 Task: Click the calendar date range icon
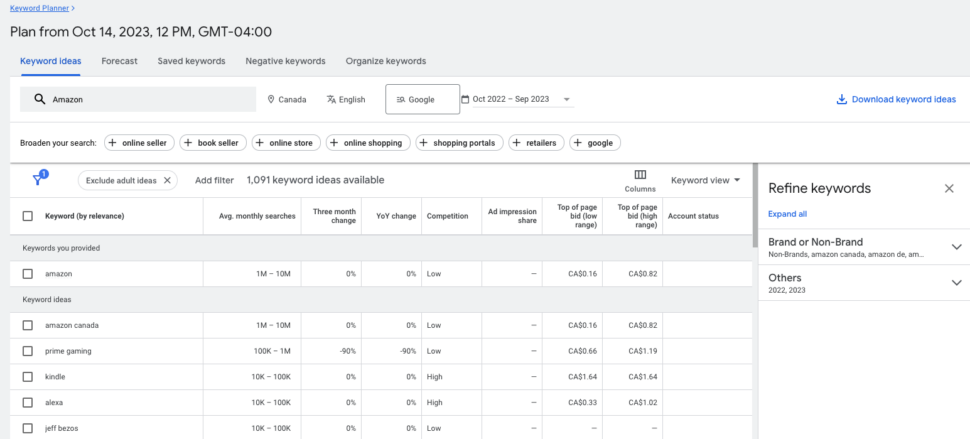[465, 100]
